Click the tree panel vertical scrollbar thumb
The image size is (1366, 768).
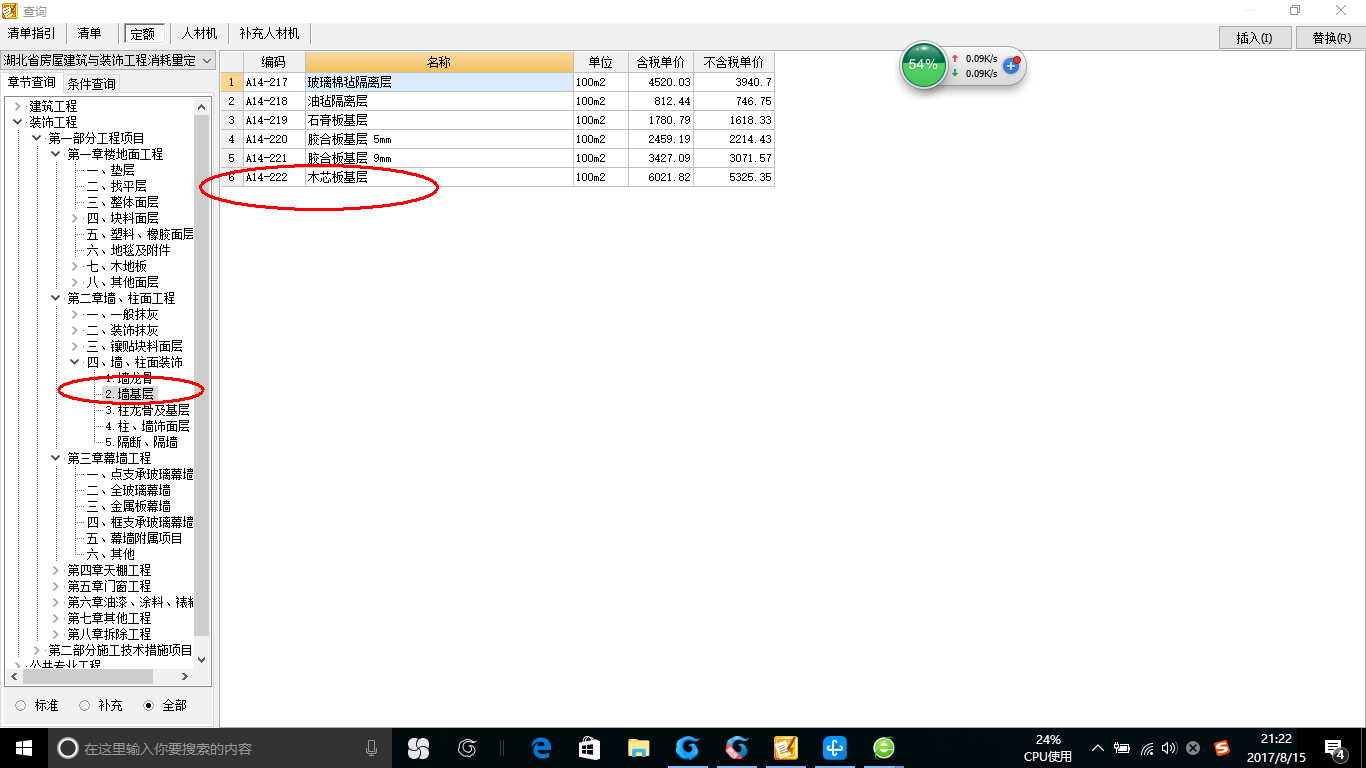tap(202, 375)
